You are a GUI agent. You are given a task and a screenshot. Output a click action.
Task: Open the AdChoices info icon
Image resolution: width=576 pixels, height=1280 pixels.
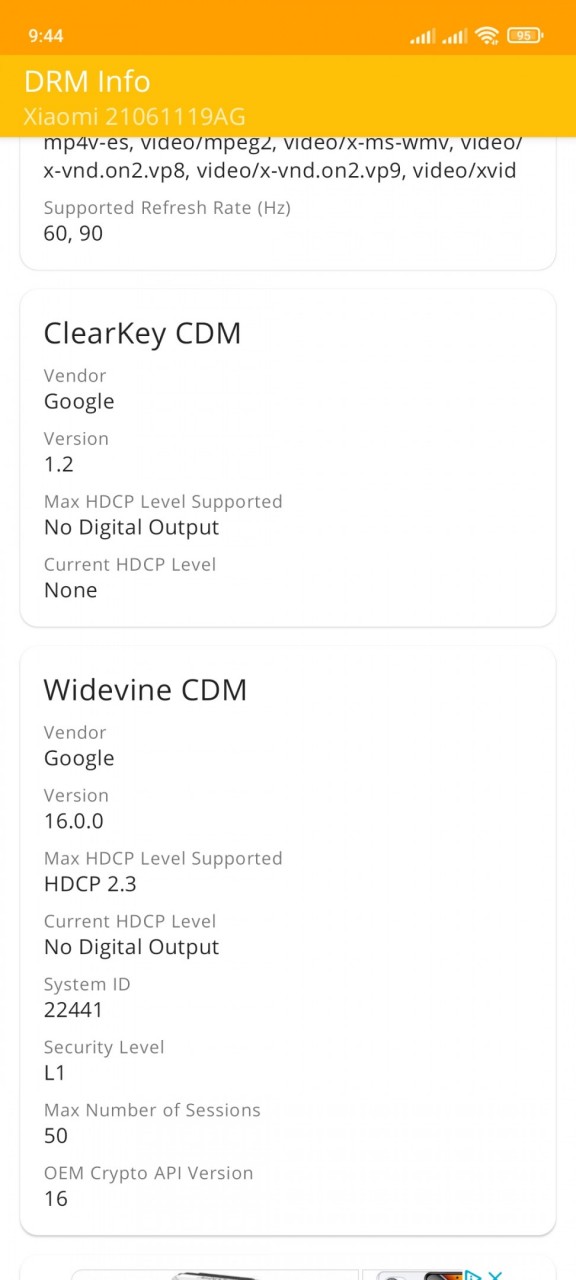[474, 1275]
